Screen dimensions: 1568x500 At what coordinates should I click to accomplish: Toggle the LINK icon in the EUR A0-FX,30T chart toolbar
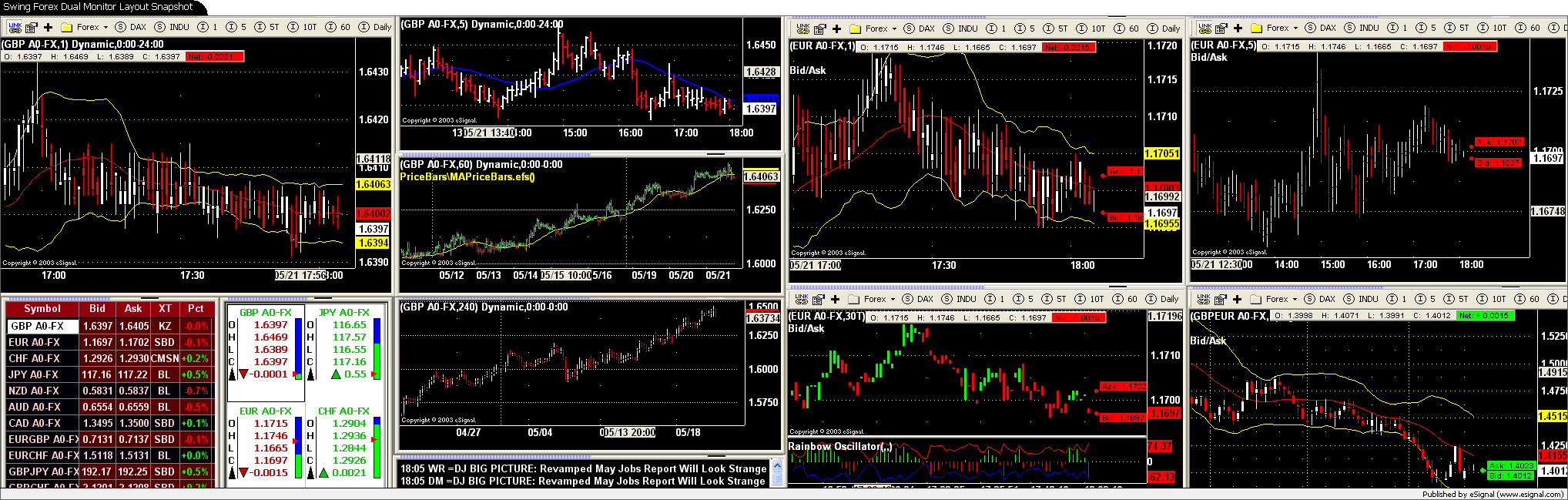click(801, 299)
